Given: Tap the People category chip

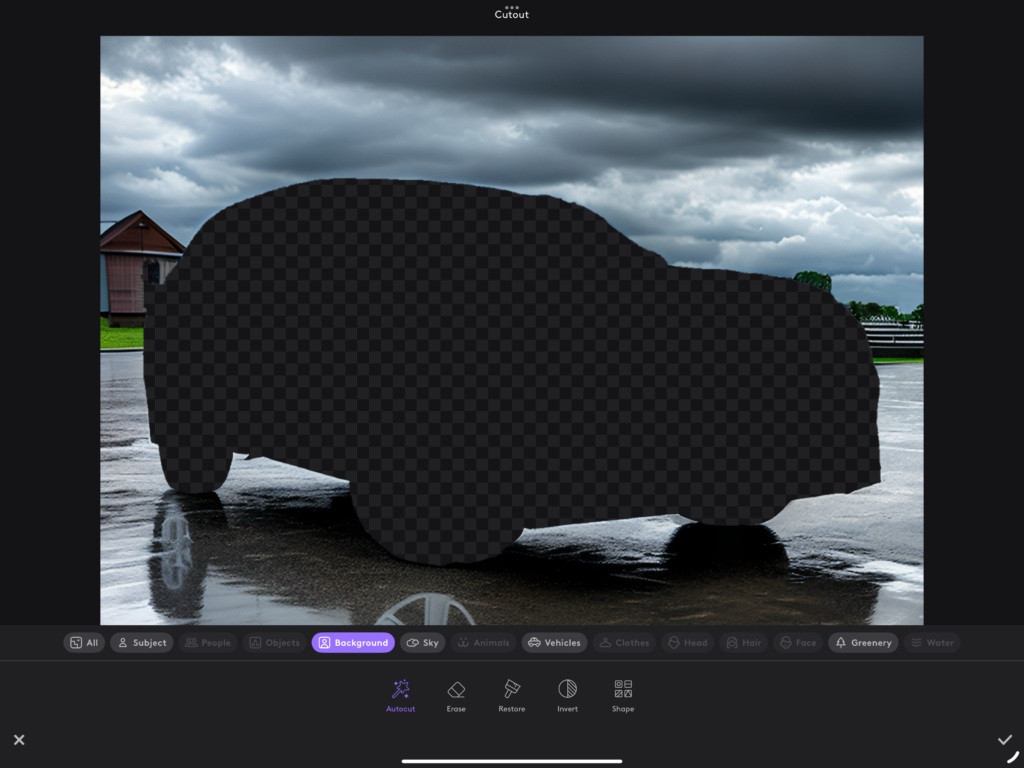Looking at the screenshot, I should tap(207, 643).
